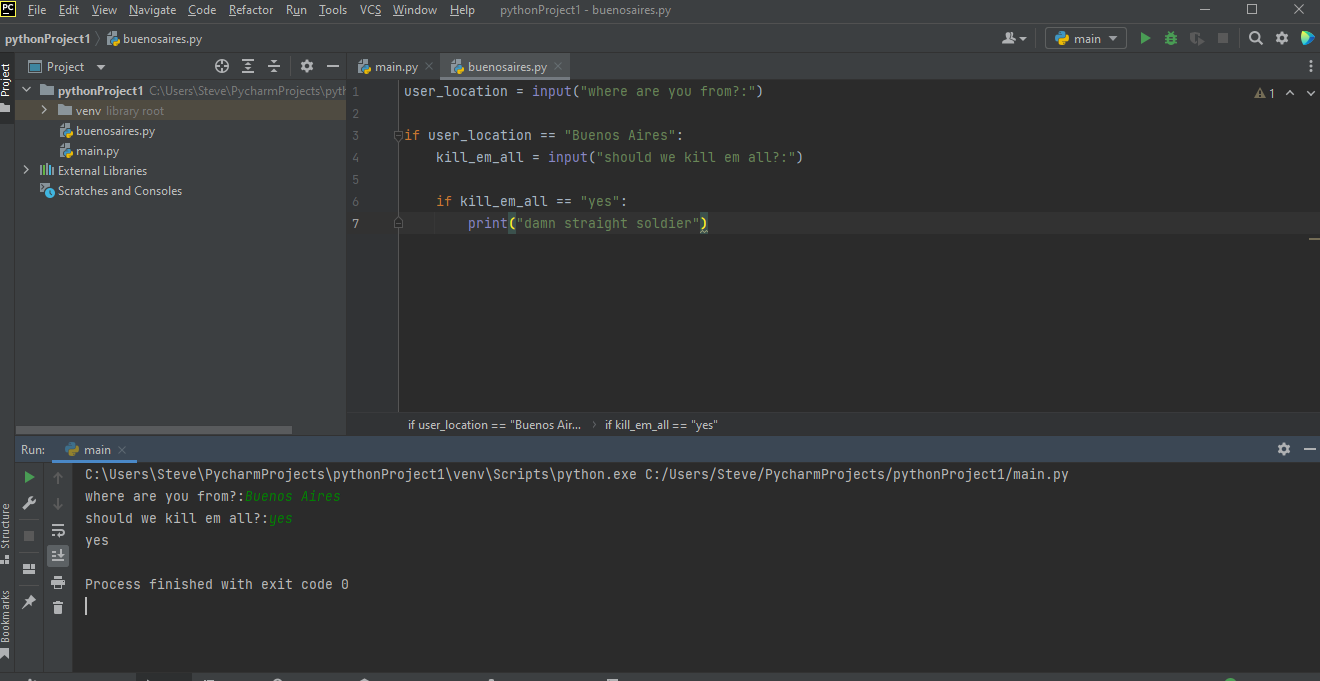The height and width of the screenshot is (681, 1320).
Task: Rerun main in Run panel
Action: [29, 478]
